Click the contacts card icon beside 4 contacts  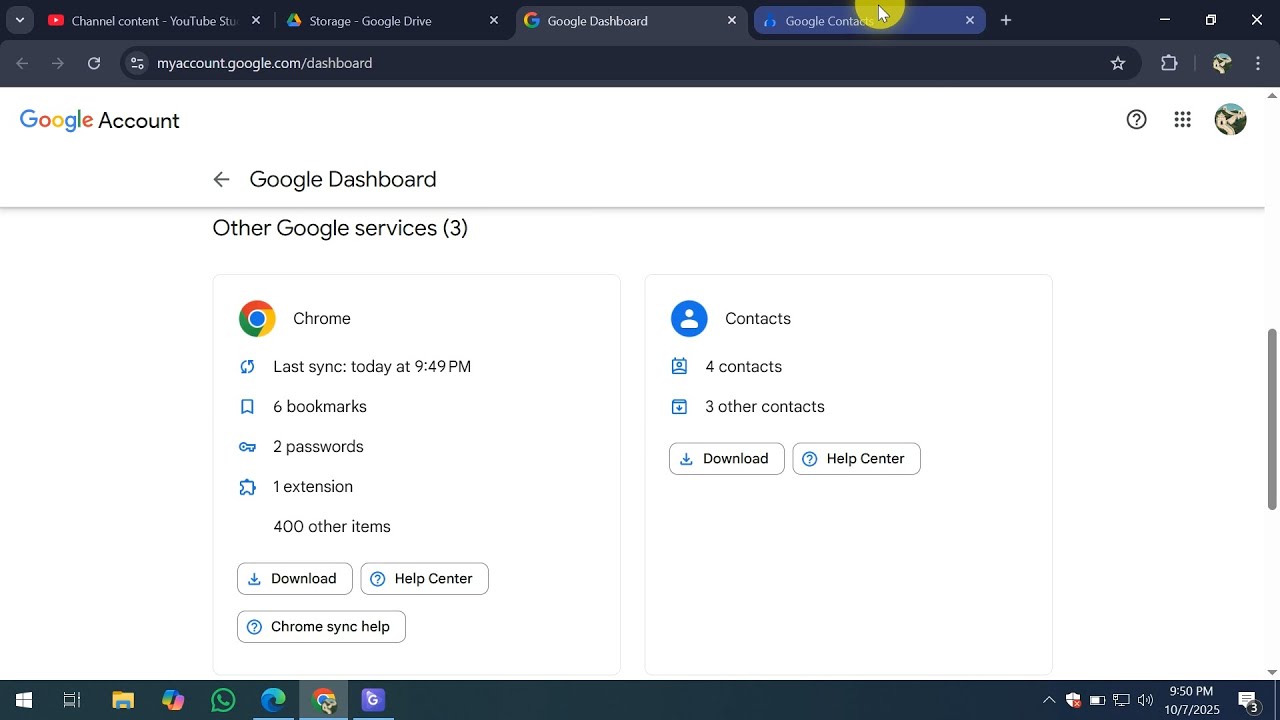tap(679, 367)
